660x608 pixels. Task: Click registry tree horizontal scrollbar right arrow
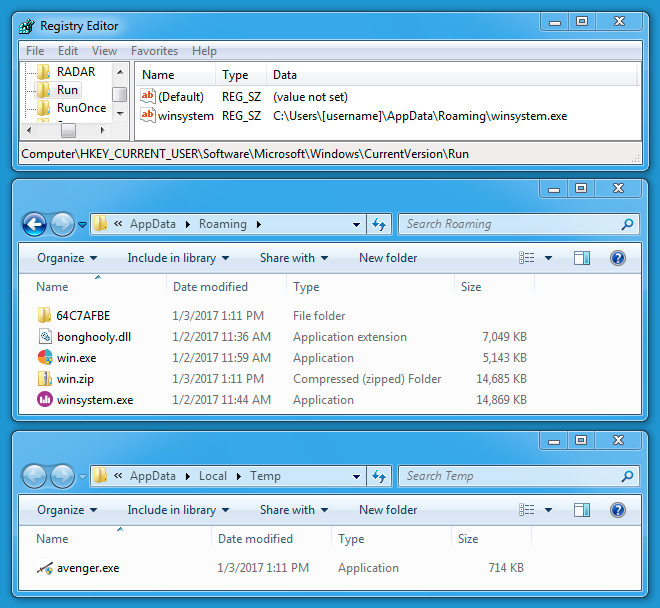(102, 131)
